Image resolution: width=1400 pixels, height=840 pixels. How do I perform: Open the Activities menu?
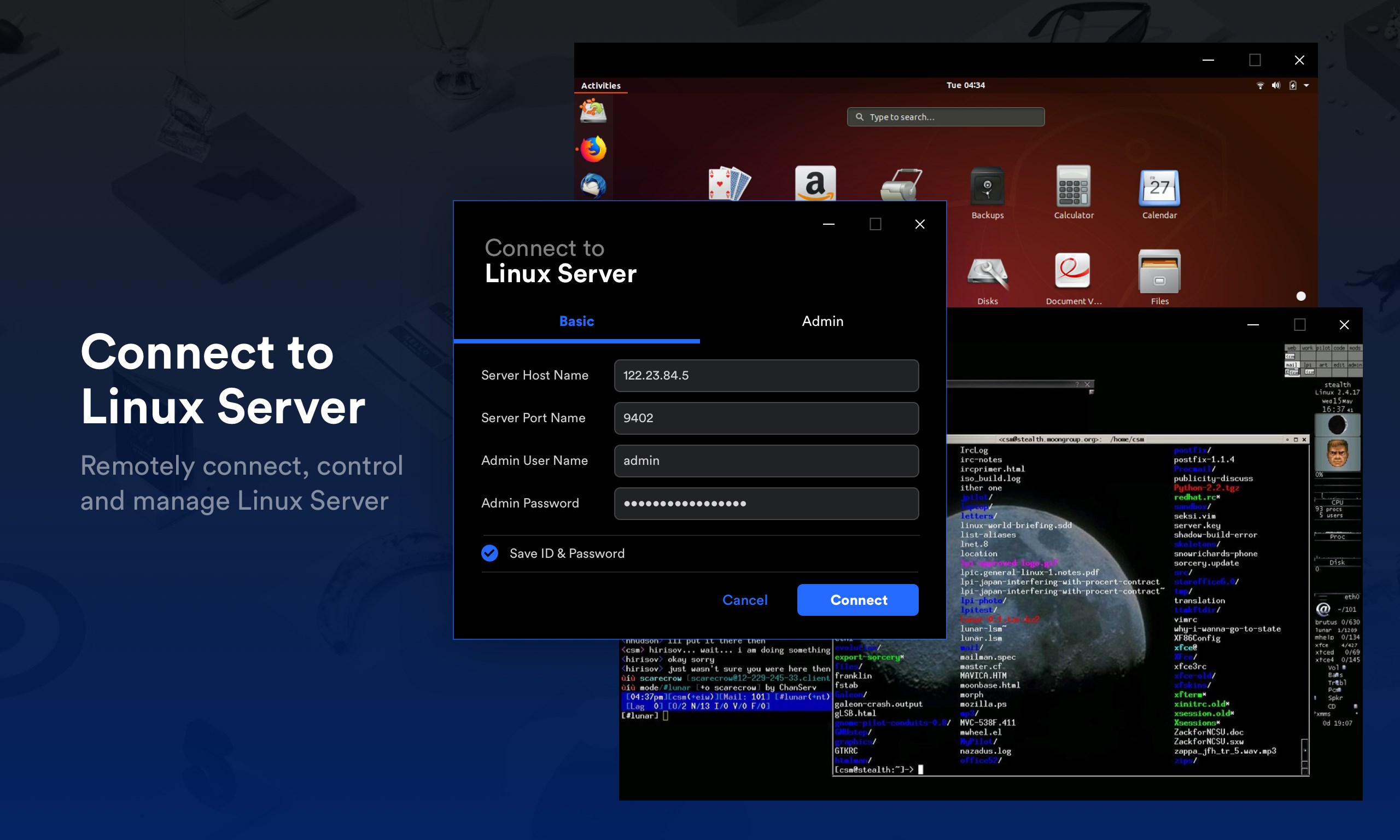[600, 85]
